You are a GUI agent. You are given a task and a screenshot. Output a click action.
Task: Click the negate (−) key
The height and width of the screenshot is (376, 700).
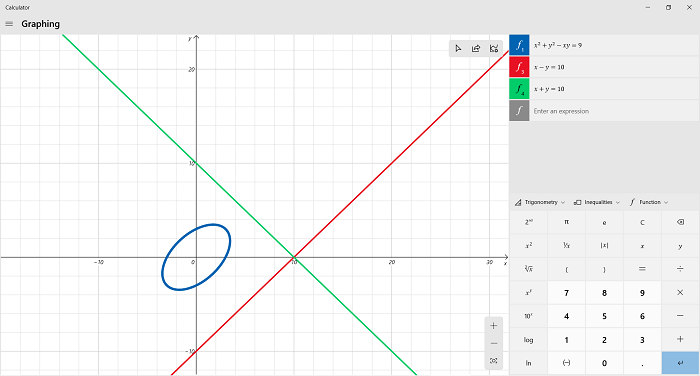[566, 363]
